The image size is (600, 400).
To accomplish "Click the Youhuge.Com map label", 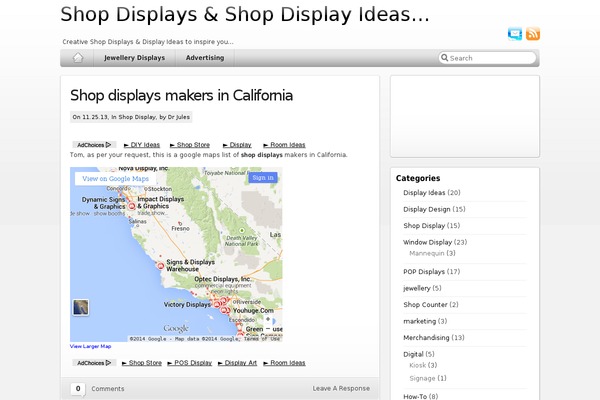I will (x=253, y=310).
